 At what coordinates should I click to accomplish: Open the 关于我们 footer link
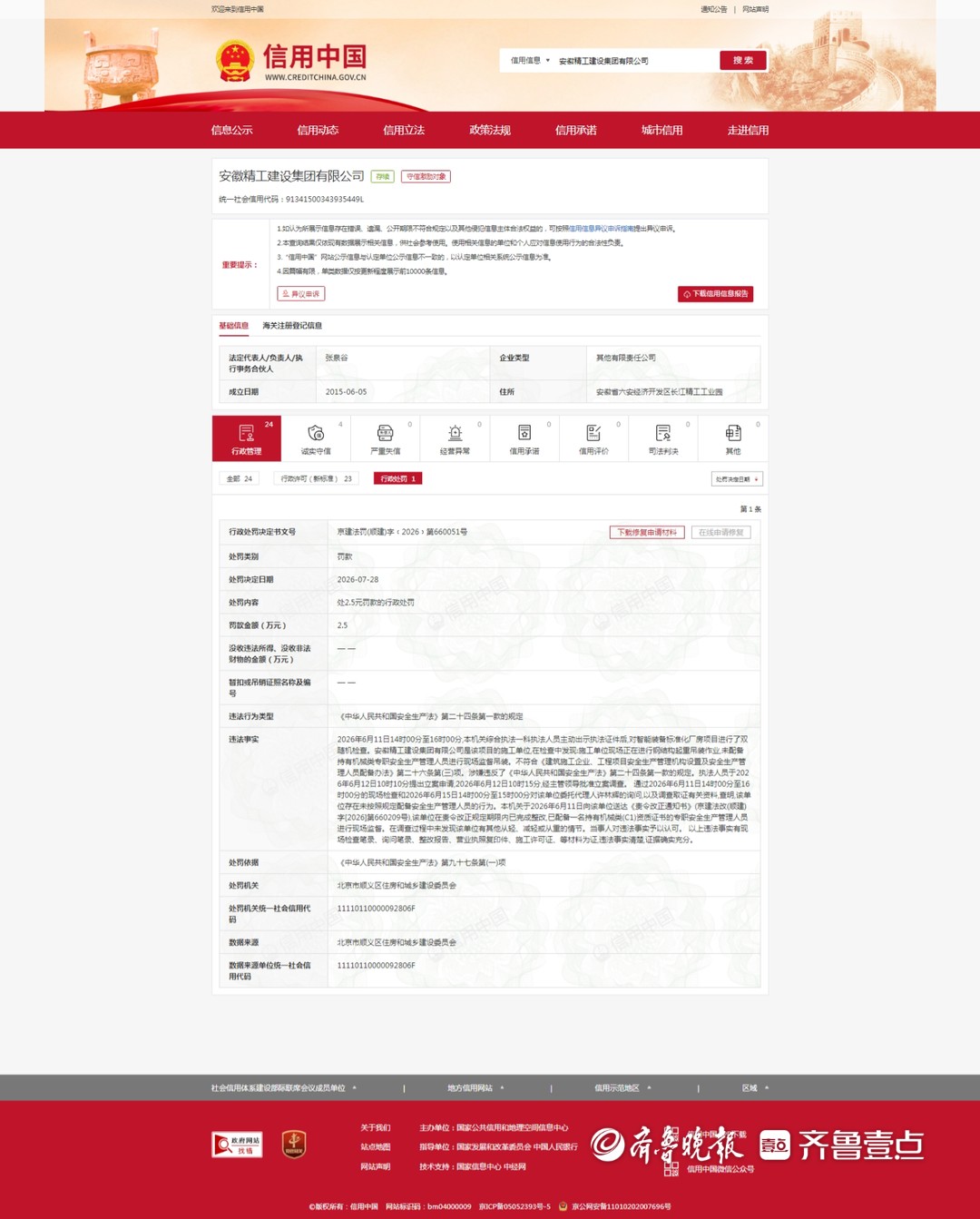click(x=375, y=1127)
